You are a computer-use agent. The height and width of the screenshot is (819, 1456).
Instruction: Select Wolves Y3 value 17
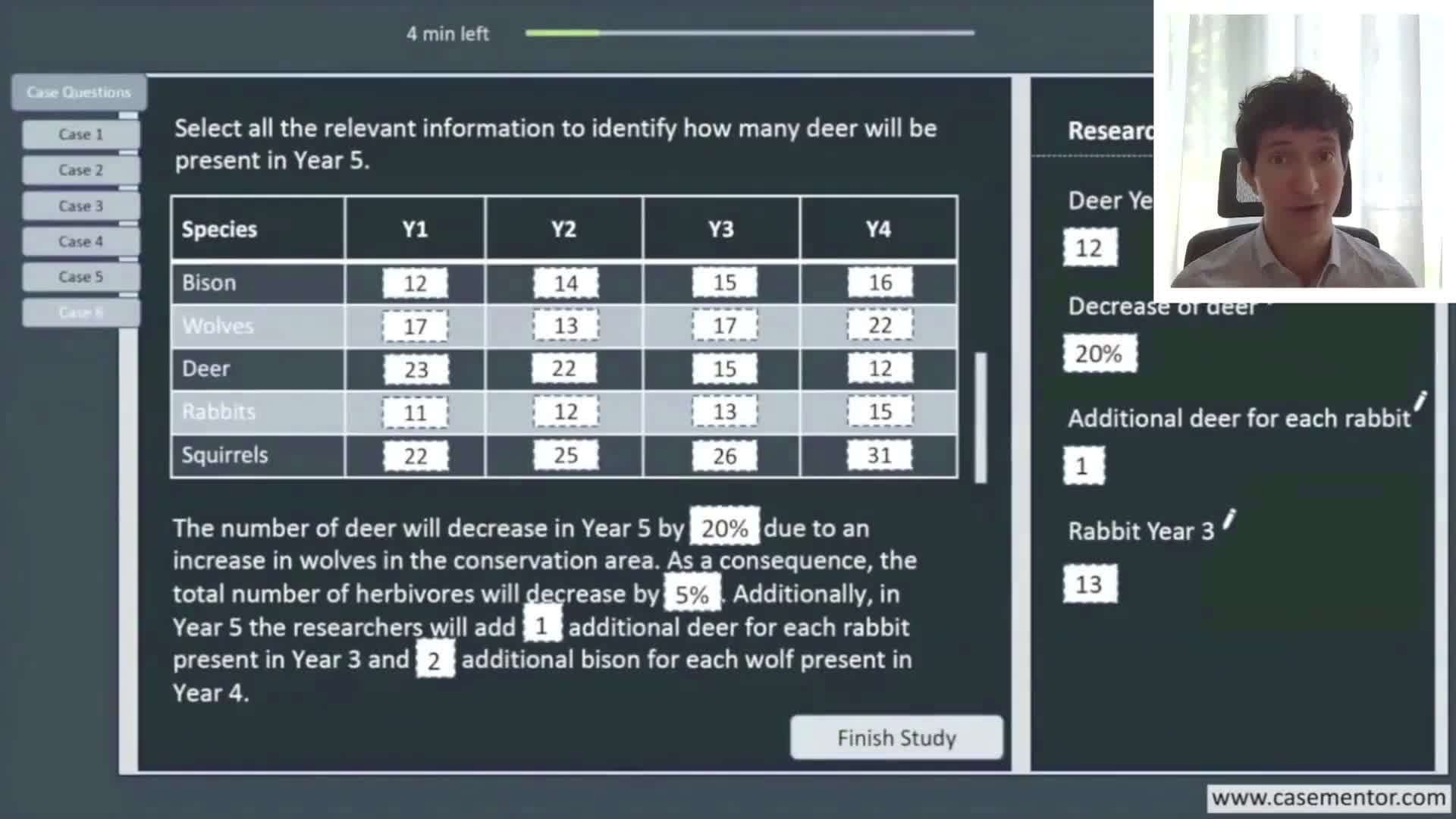tap(724, 326)
